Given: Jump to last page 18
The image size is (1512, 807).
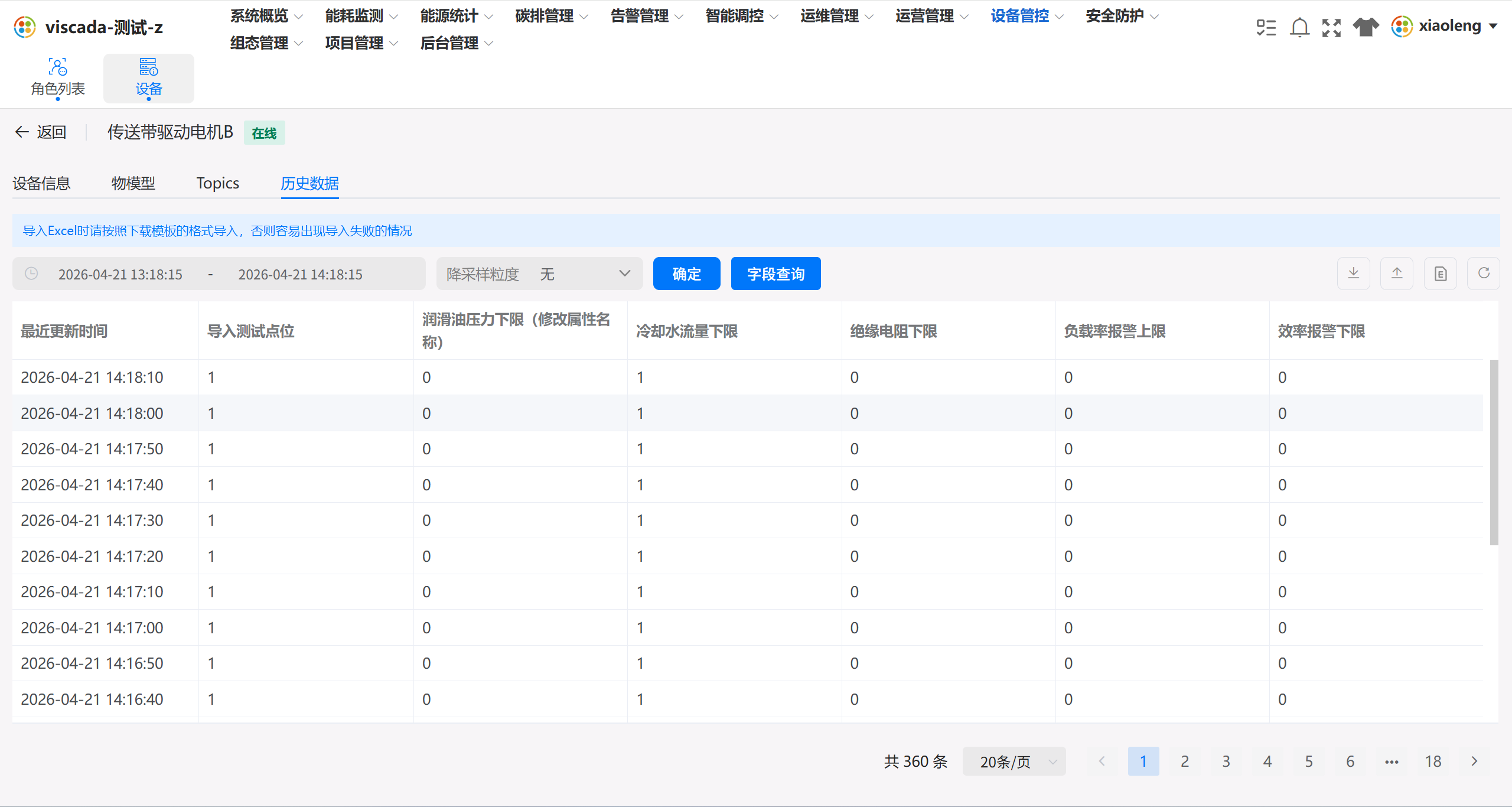Looking at the screenshot, I should point(1433,762).
